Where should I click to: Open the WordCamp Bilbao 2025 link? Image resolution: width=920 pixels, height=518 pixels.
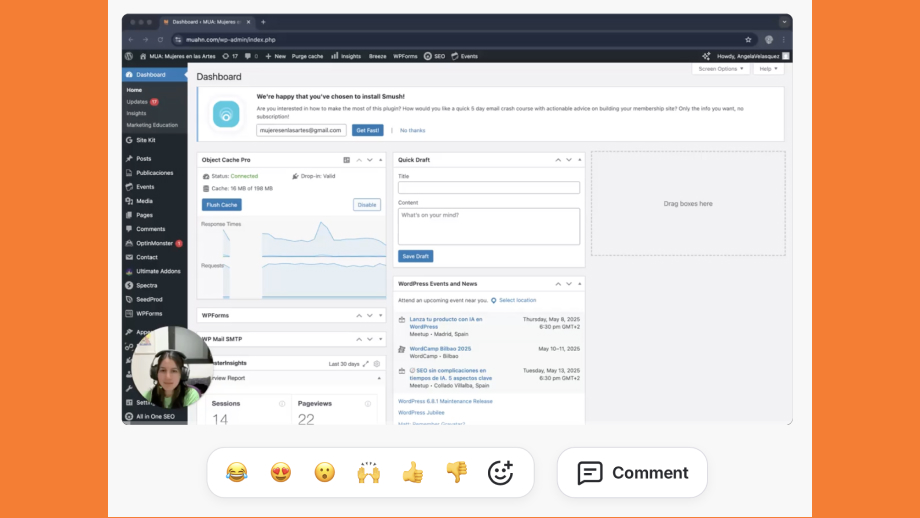(x=440, y=348)
